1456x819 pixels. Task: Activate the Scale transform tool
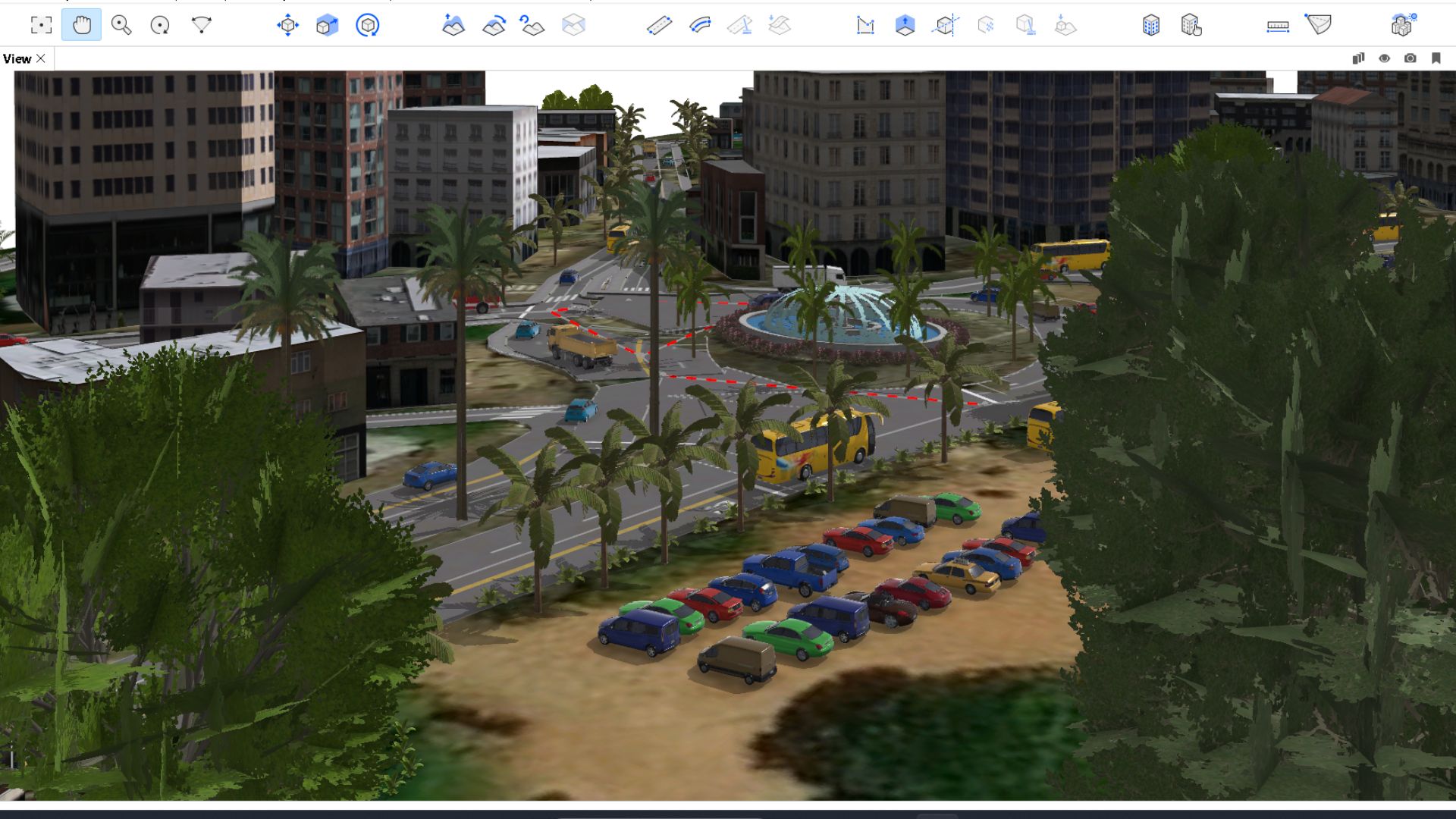click(328, 25)
